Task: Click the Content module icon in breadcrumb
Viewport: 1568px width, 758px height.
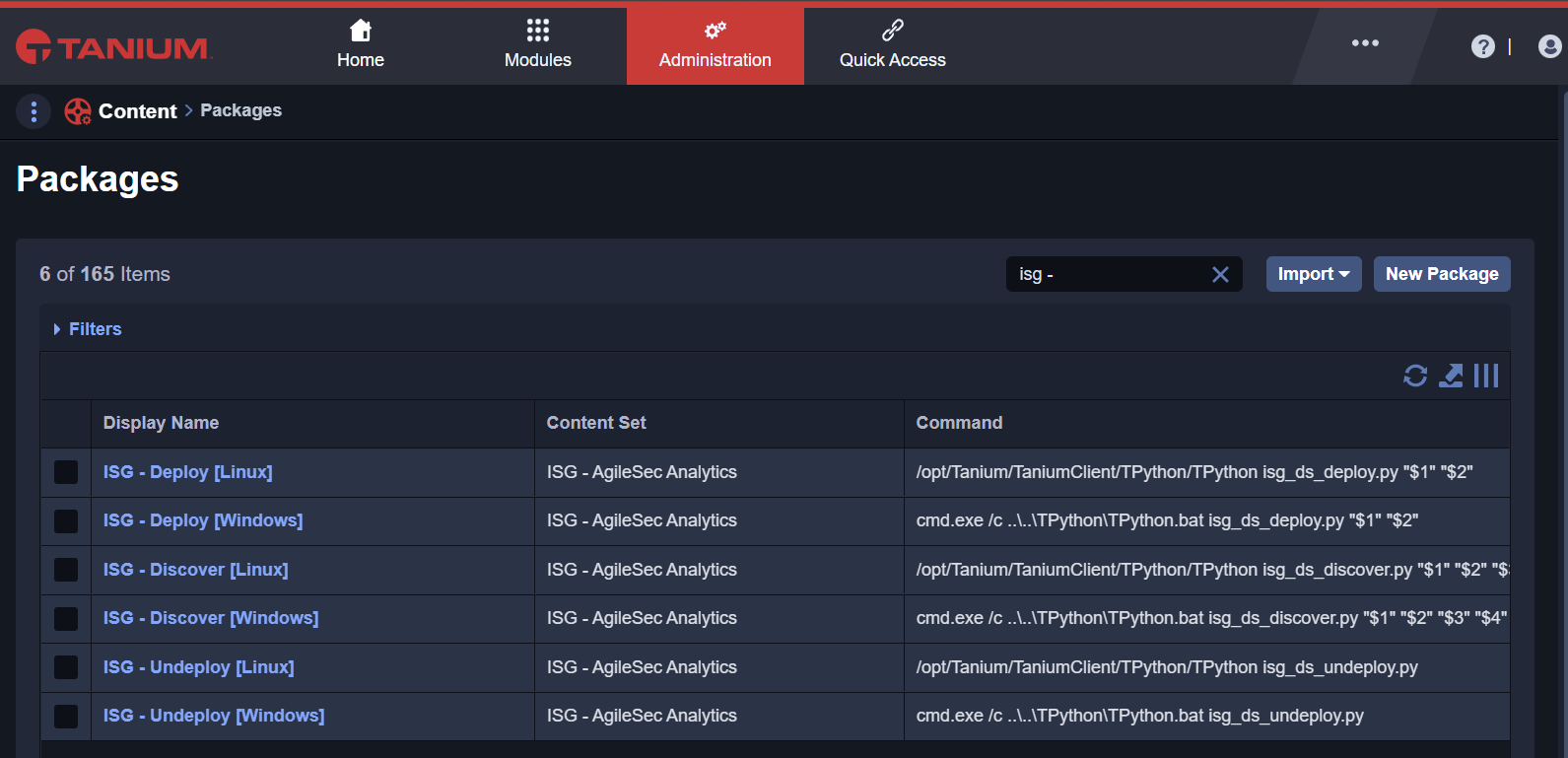Action: pos(78,111)
